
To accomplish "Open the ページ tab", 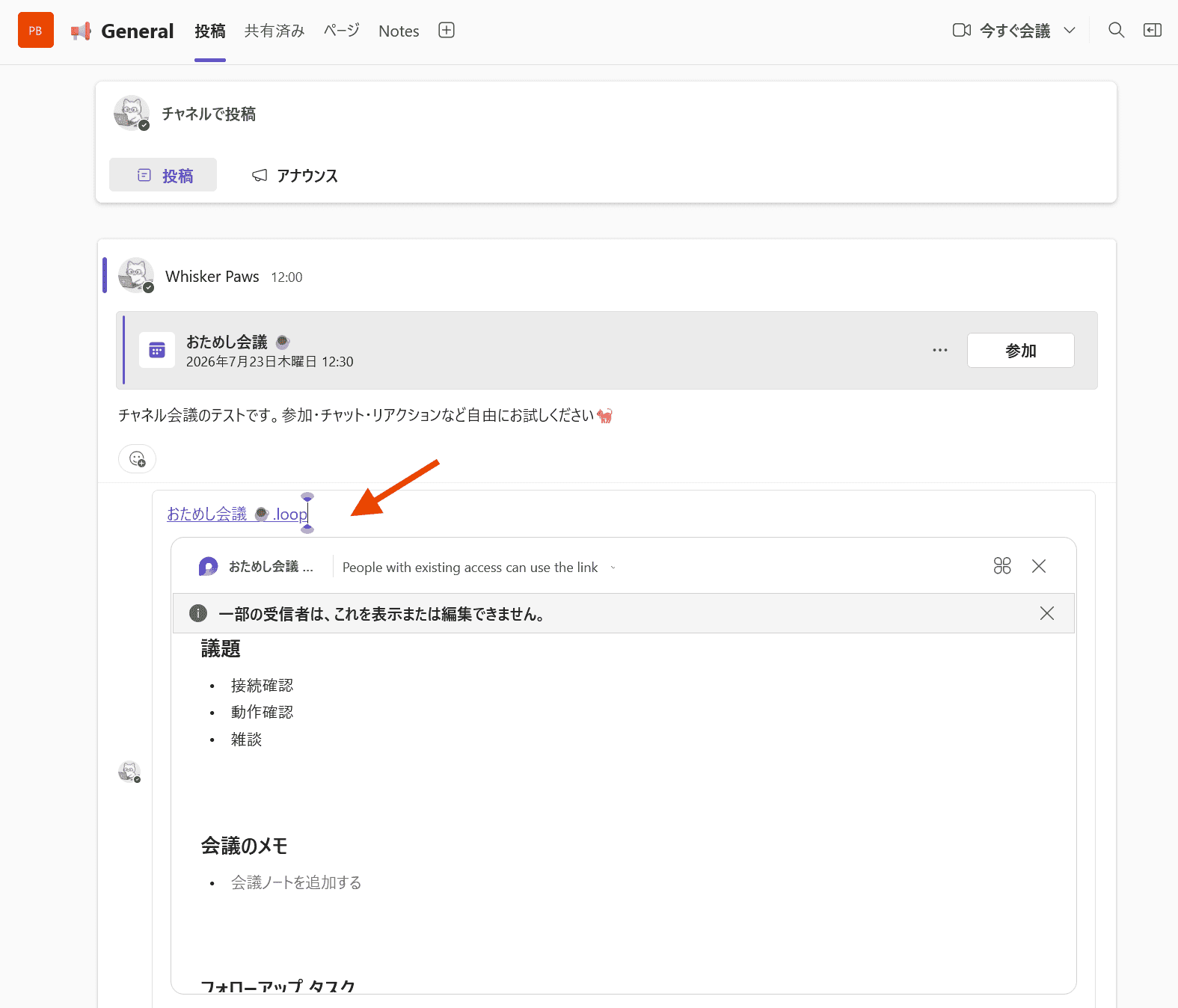I will pyautogui.click(x=342, y=31).
